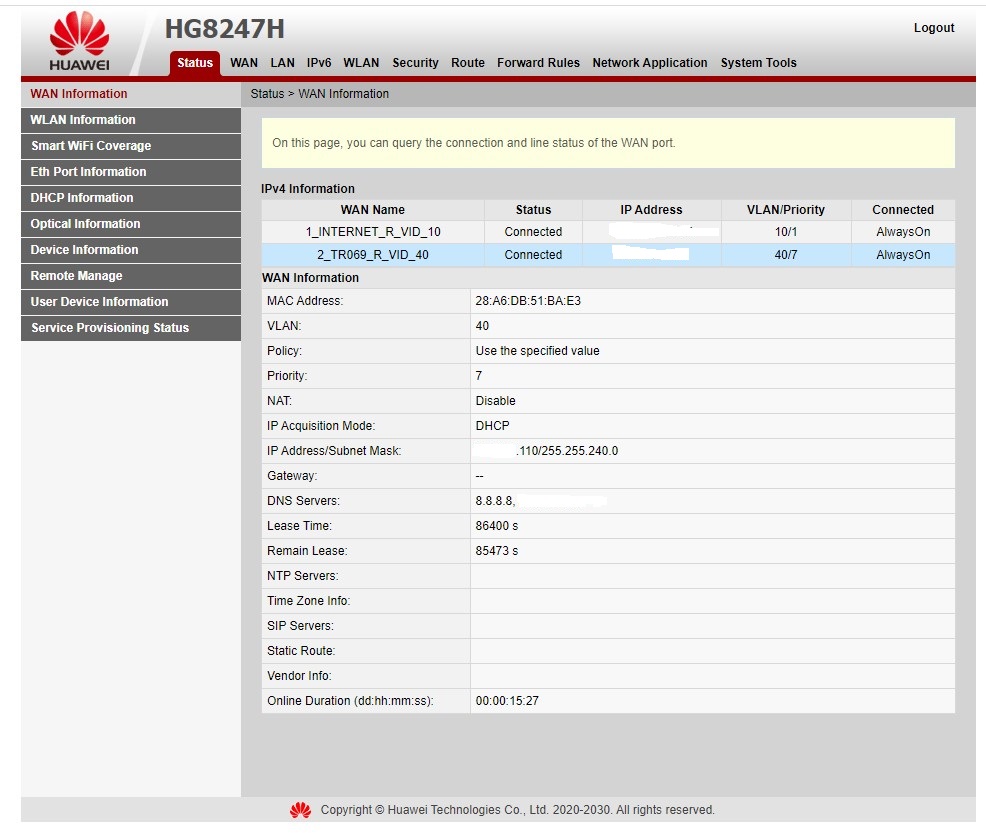The image size is (986, 833).
Task: Click the Static Route label
Action: click(x=301, y=651)
